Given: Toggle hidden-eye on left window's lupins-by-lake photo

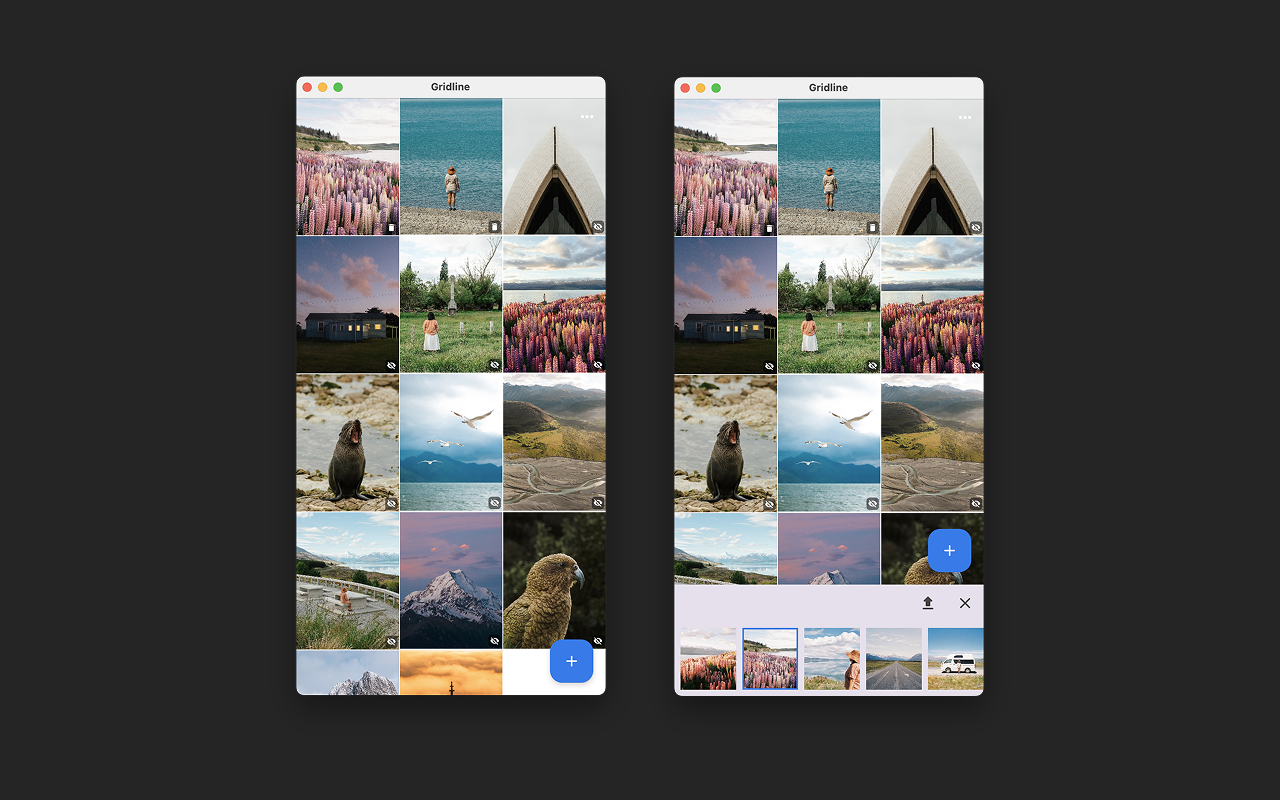Looking at the screenshot, I should click(598, 365).
